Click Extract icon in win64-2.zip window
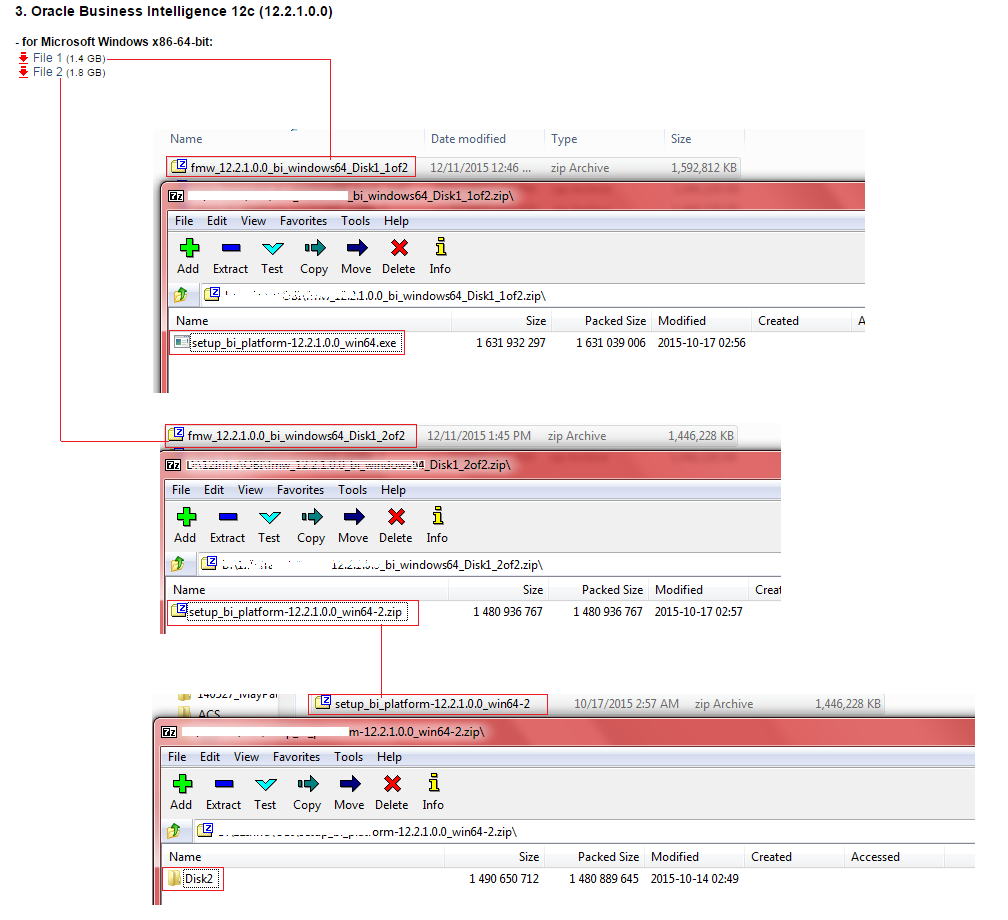1008x920 pixels. pos(224,784)
